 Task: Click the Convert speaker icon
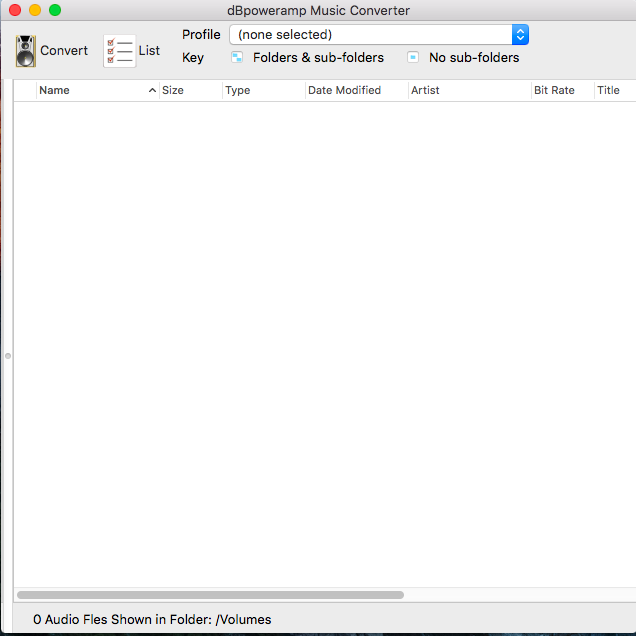tap(25, 51)
